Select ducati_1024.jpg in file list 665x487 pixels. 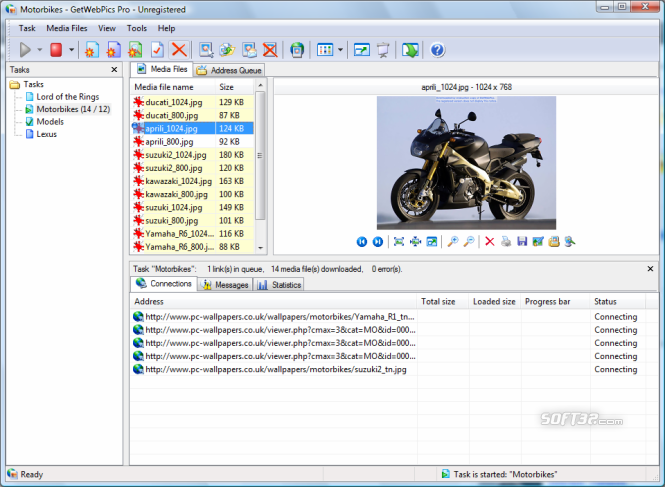[193, 102]
